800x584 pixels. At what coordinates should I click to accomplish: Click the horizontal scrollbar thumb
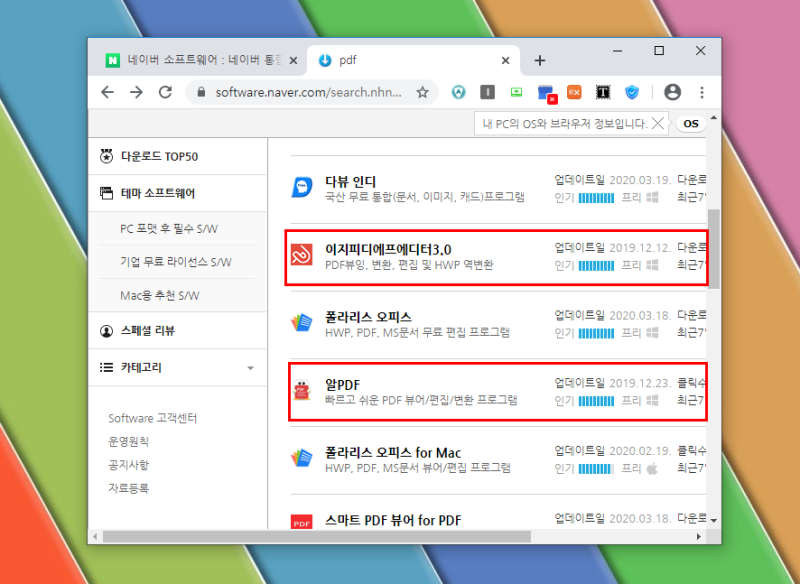tap(317, 537)
